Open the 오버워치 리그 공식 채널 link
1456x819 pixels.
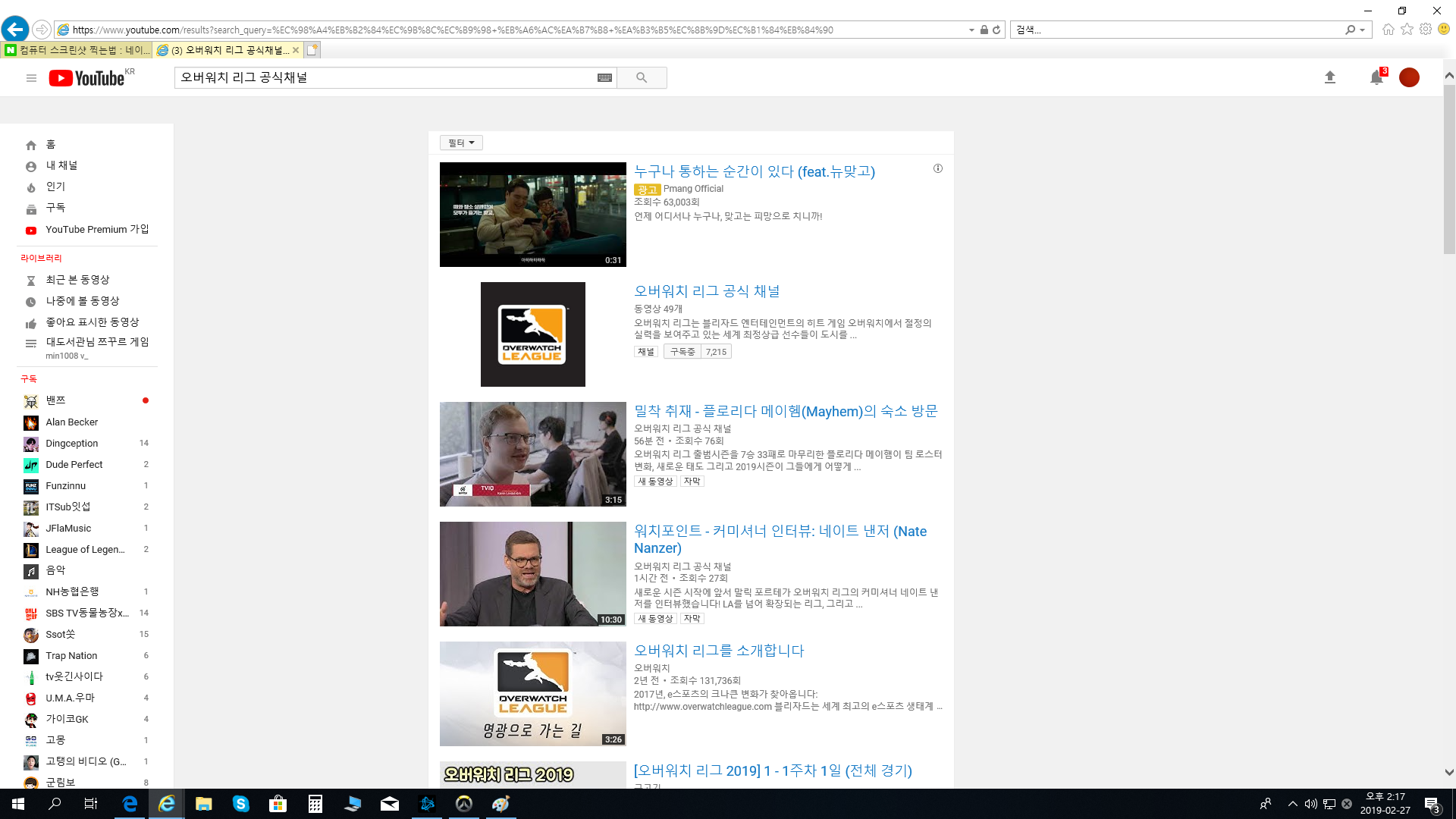click(x=706, y=291)
